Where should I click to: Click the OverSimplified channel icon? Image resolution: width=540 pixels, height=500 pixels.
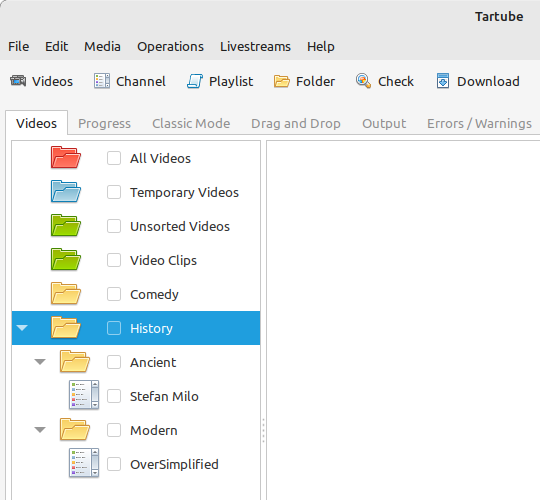tap(84, 463)
